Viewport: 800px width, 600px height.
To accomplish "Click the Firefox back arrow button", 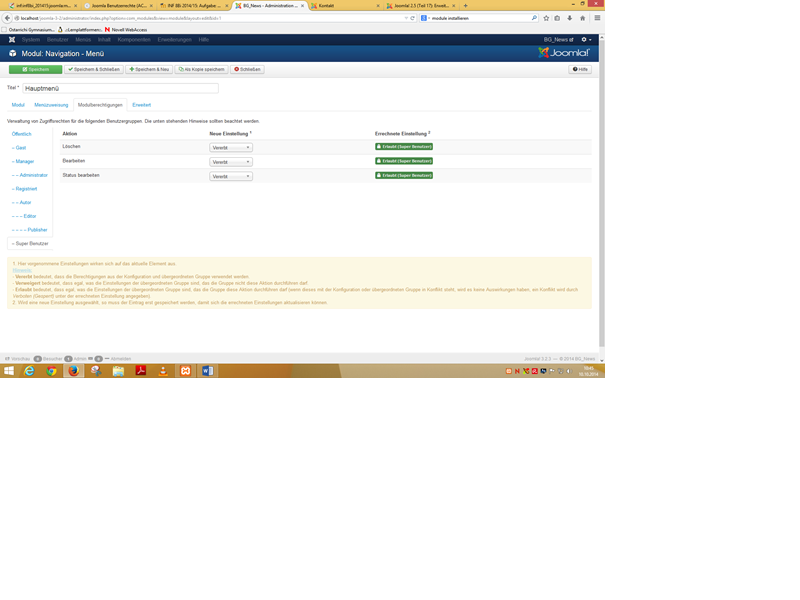I will point(7,18).
